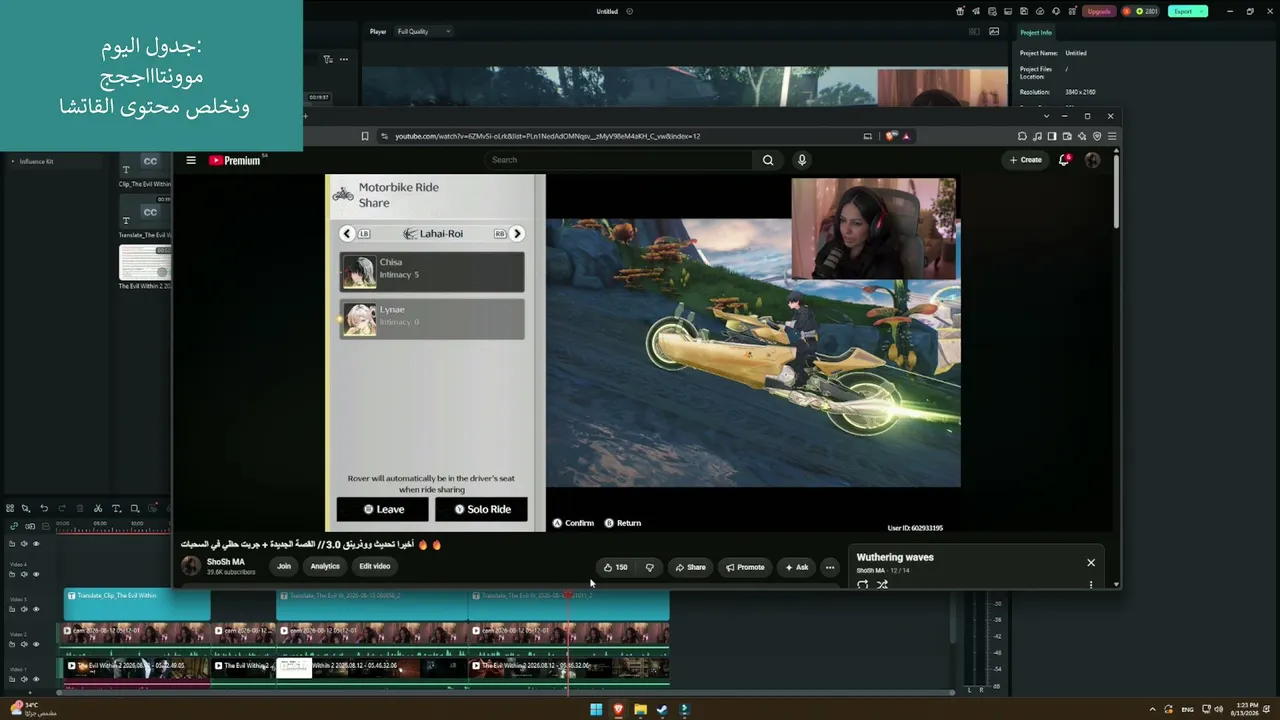The image size is (1280, 720).
Task: Like the video showing 150 likes
Action: (x=615, y=567)
